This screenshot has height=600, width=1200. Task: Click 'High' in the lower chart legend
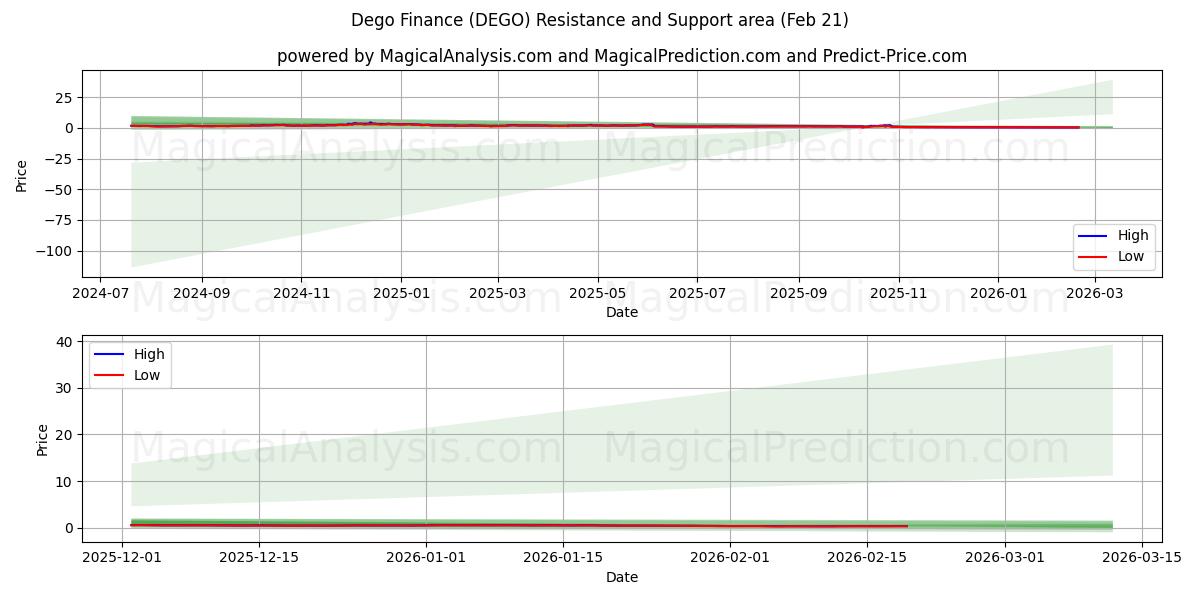149,354
